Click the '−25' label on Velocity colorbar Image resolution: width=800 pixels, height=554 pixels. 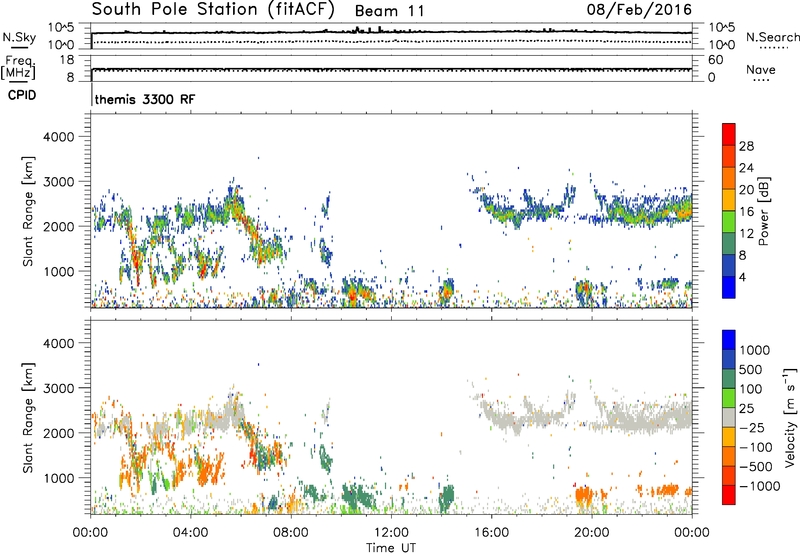(x=754, y=428)
